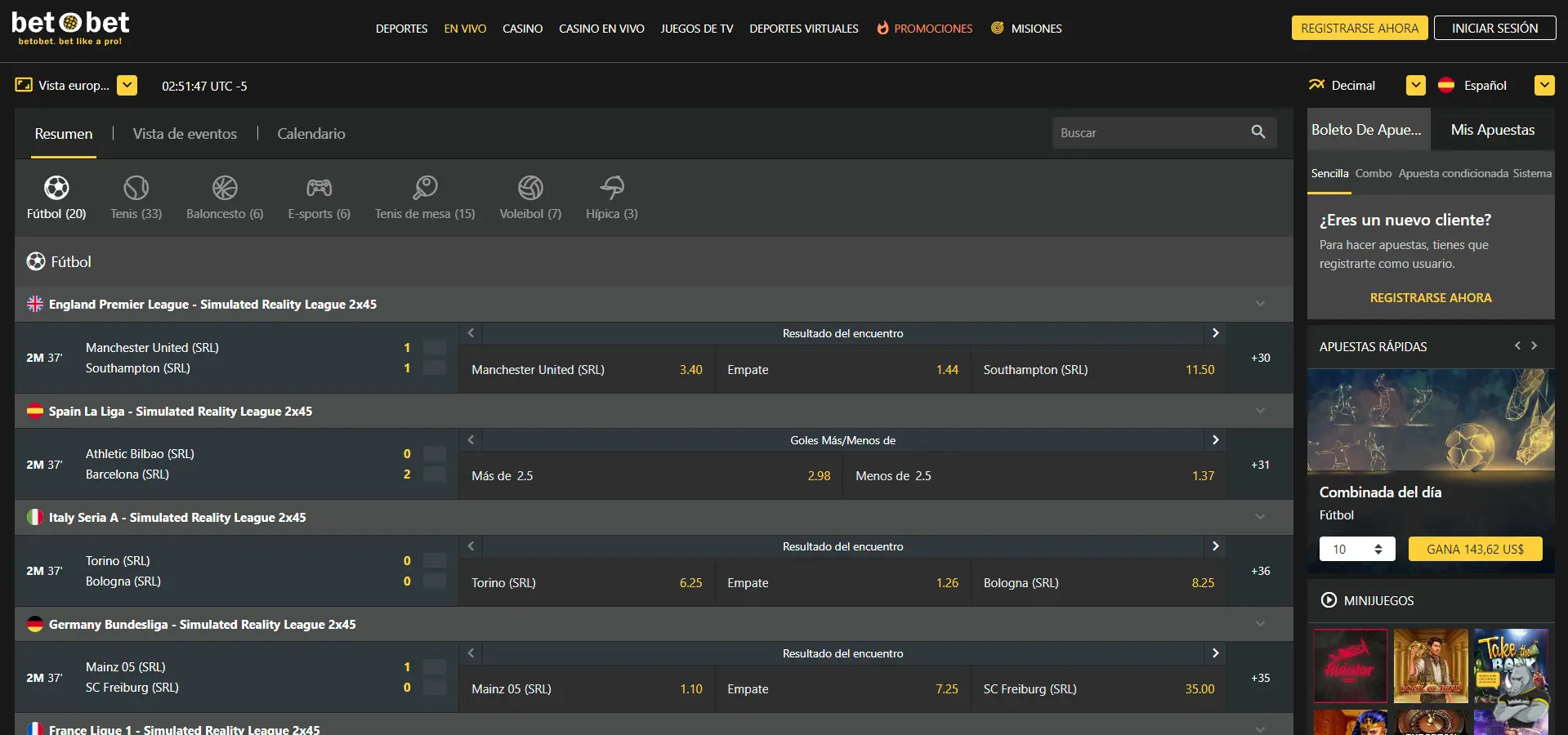
Task: Bet on Más de 2.5 at 2.98
Action: [651, 476]
